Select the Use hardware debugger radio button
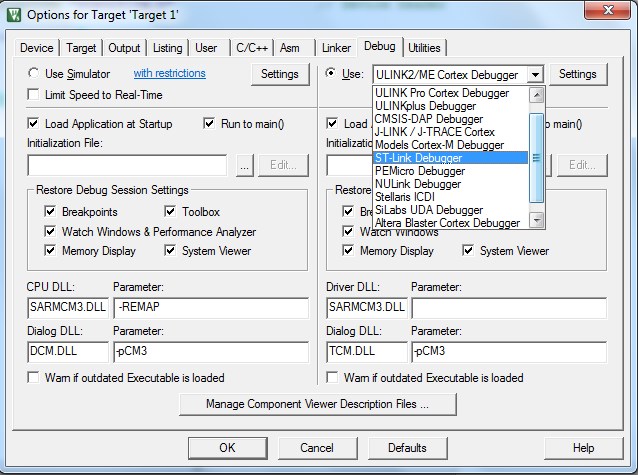 point(331,73)
